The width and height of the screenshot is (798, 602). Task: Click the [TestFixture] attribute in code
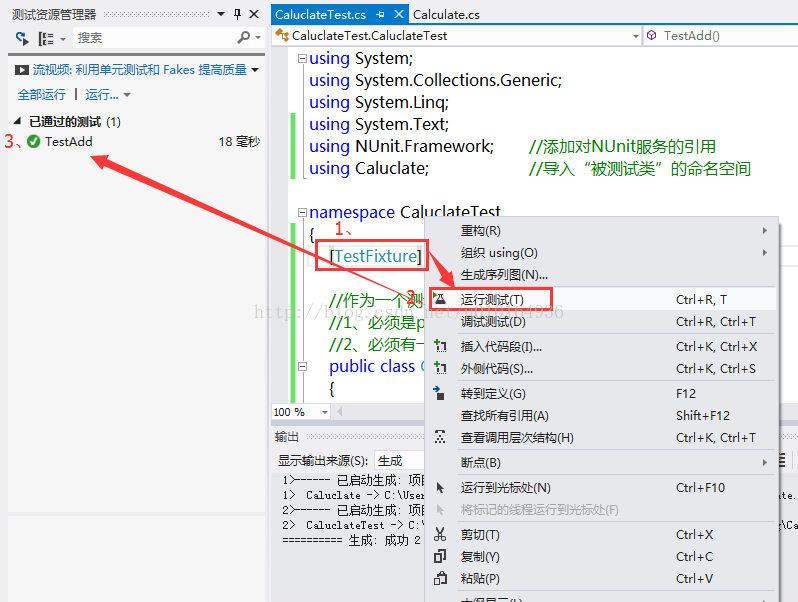tap(376, 256)
